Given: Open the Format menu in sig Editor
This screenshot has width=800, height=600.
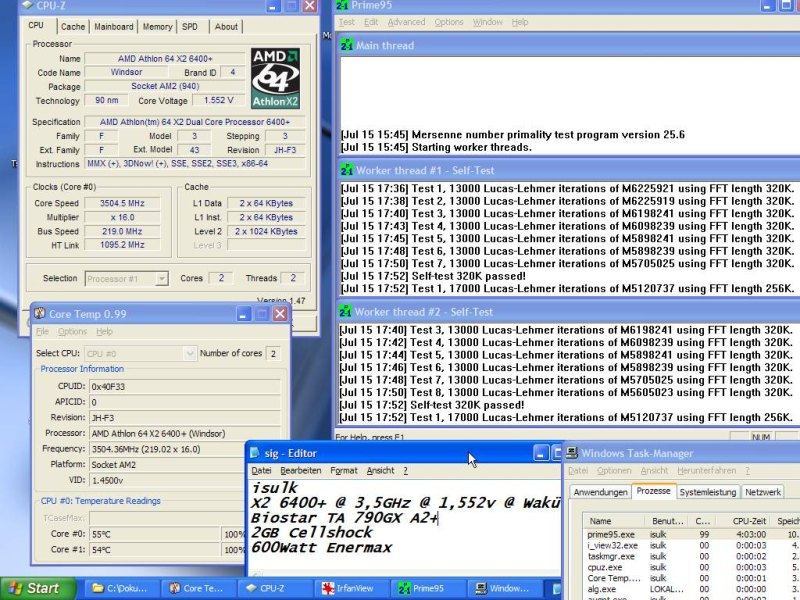Looking at the screenshot, I should [344, 470].
